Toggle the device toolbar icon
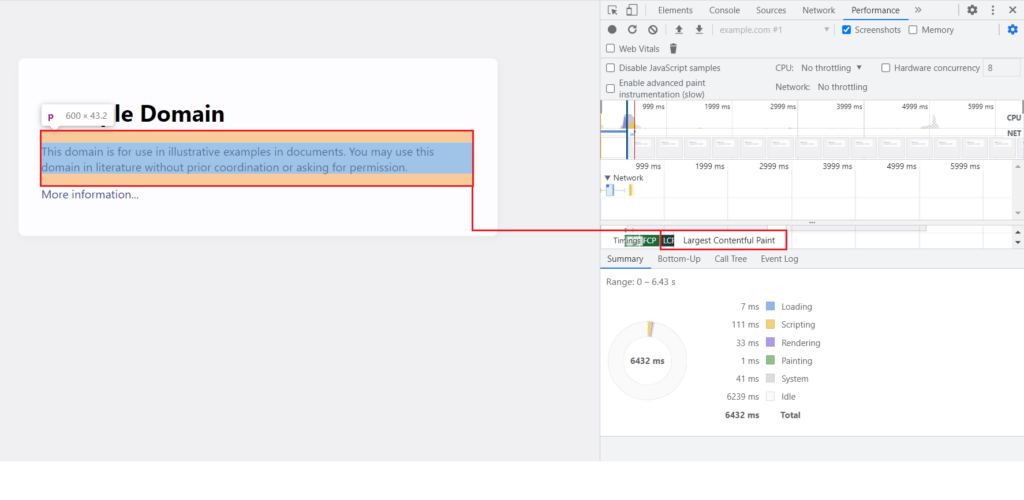 coord(632,10)
